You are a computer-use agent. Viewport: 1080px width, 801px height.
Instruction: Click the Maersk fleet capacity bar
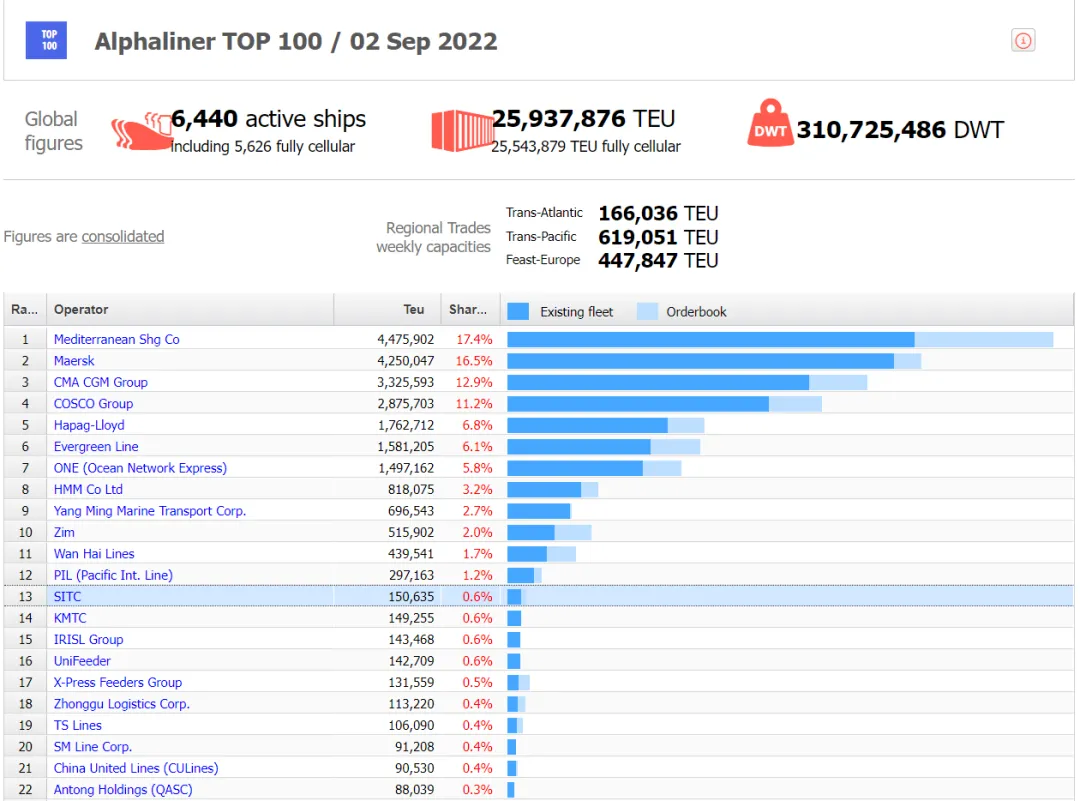pyautogui.click(x=714, y=360)
